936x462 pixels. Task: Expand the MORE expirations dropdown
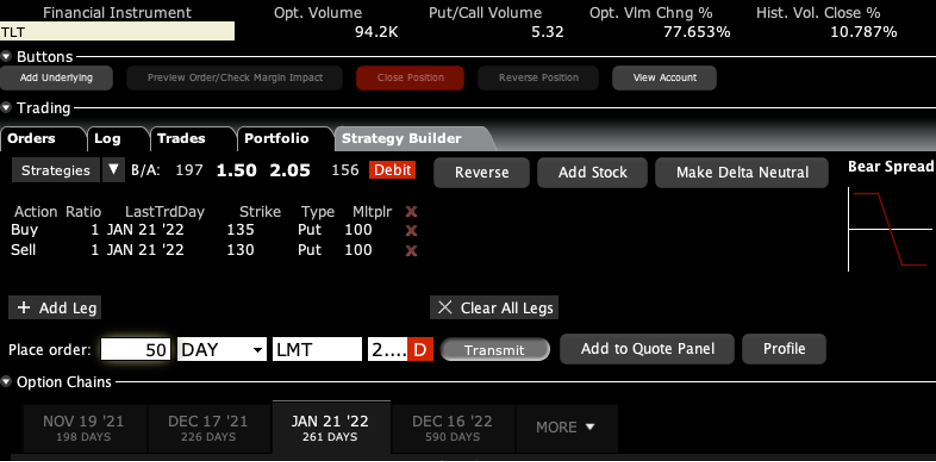565,427
